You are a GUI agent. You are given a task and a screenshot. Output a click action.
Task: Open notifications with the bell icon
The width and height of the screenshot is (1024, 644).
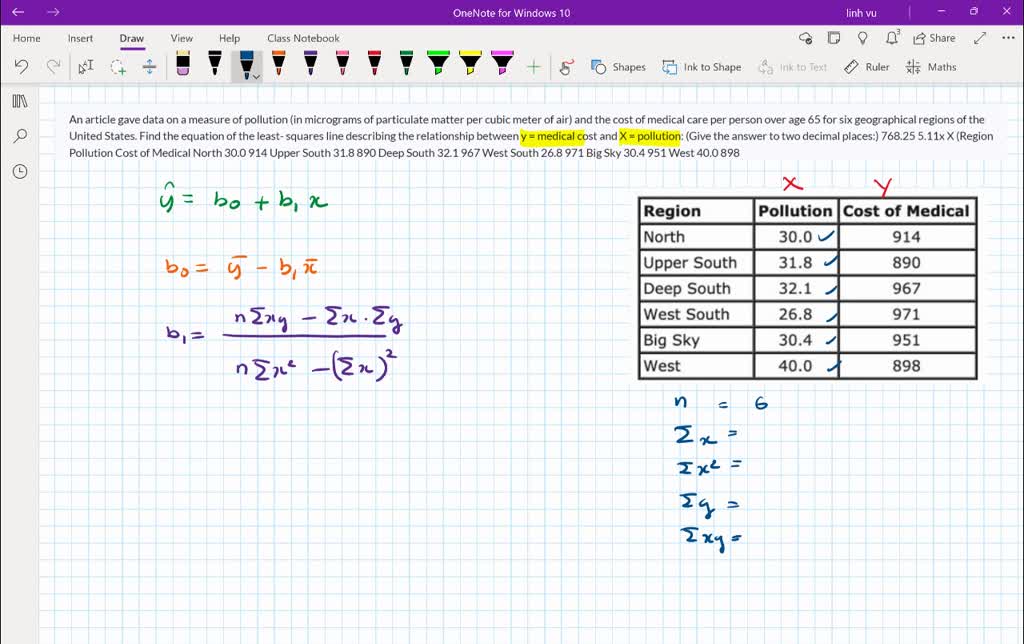click(891, 38)
